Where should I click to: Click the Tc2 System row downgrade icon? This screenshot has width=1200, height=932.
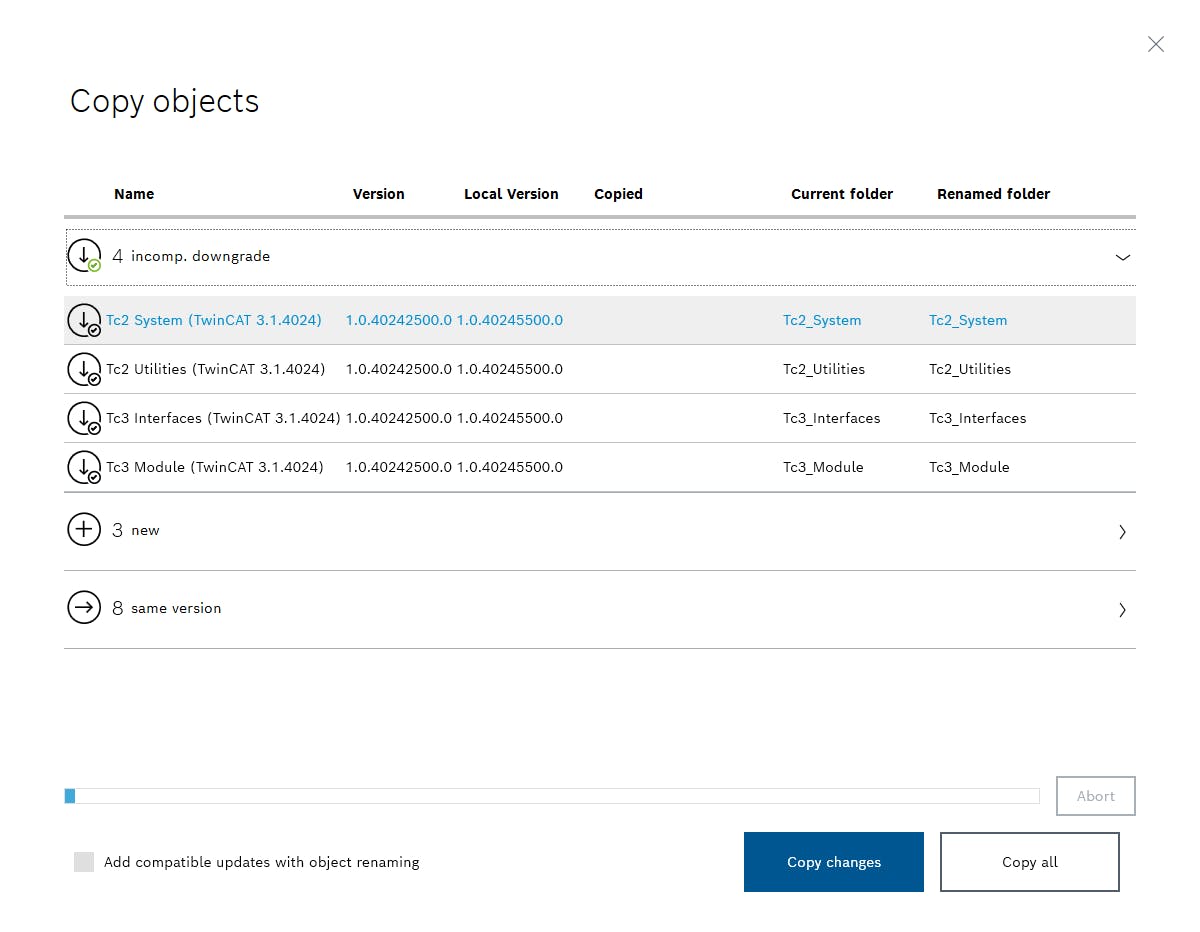84,320
